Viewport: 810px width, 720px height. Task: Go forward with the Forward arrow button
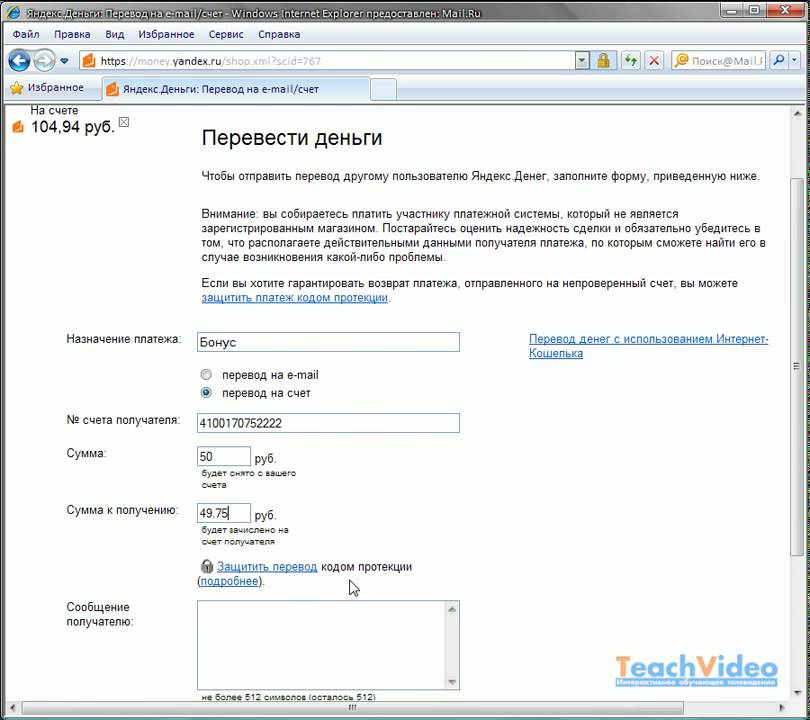coord(44,61)
